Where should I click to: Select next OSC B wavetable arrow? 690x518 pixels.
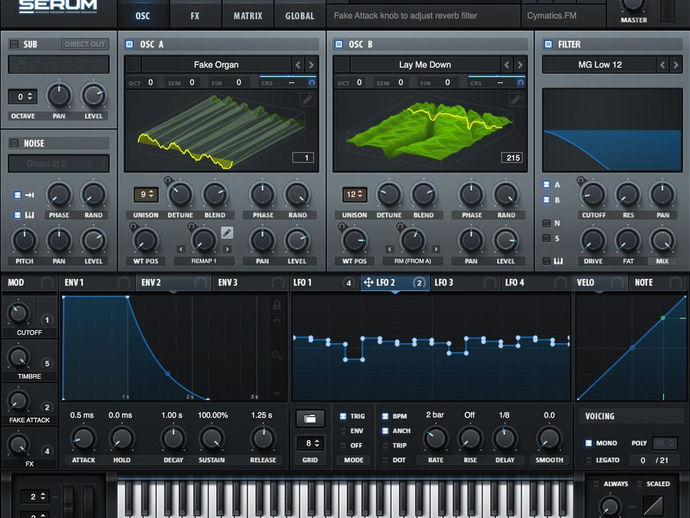coord(520,65)
